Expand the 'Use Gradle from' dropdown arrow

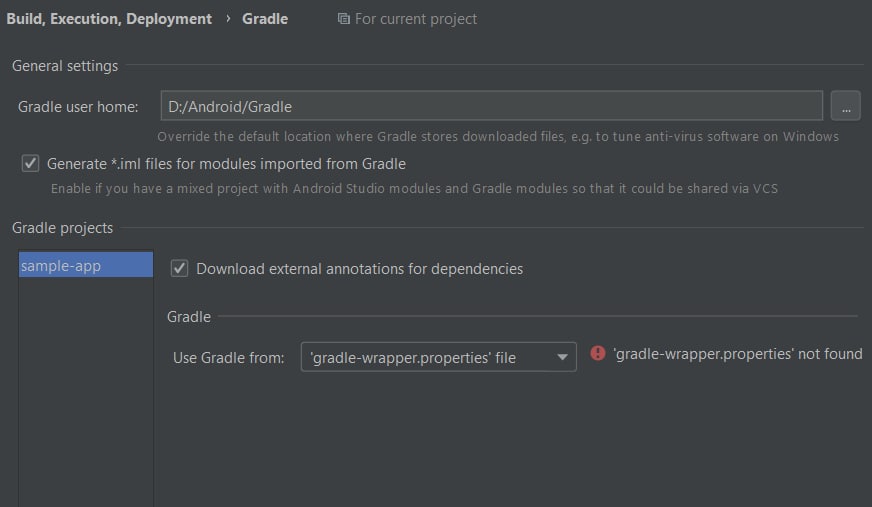tap(562, 357)
